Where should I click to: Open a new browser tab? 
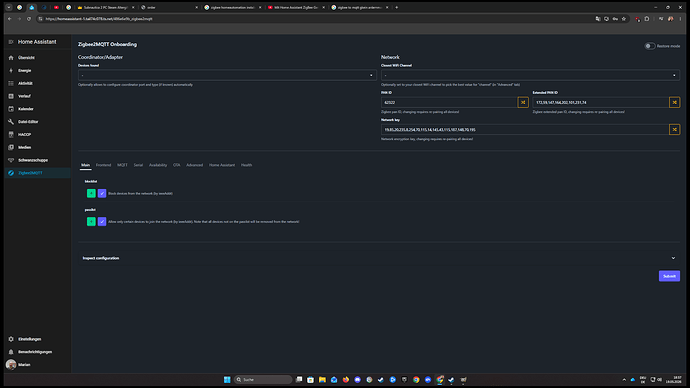[x=396, y=7]
